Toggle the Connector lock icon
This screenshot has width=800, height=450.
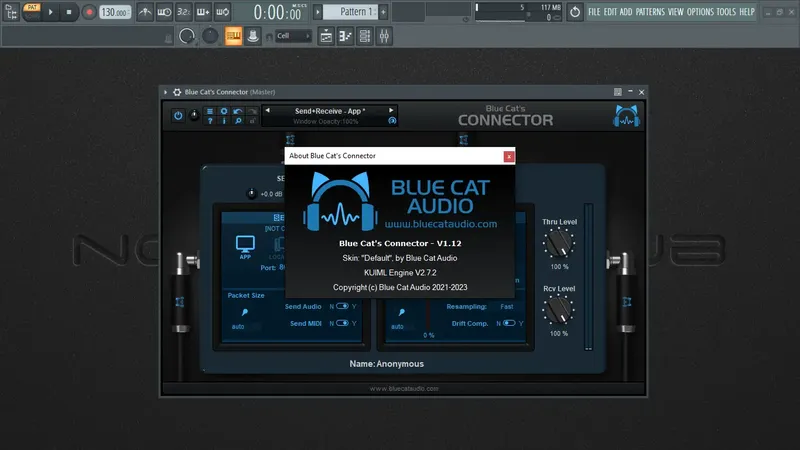252,121
